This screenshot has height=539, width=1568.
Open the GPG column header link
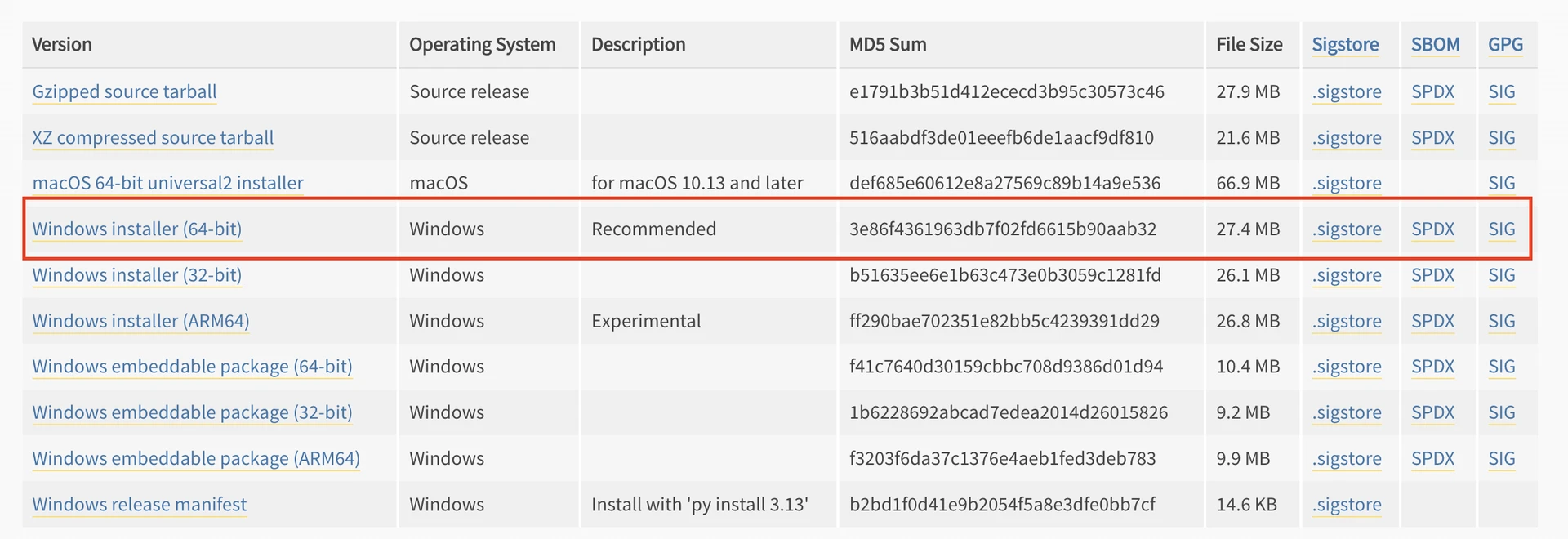pos(1505,45)
